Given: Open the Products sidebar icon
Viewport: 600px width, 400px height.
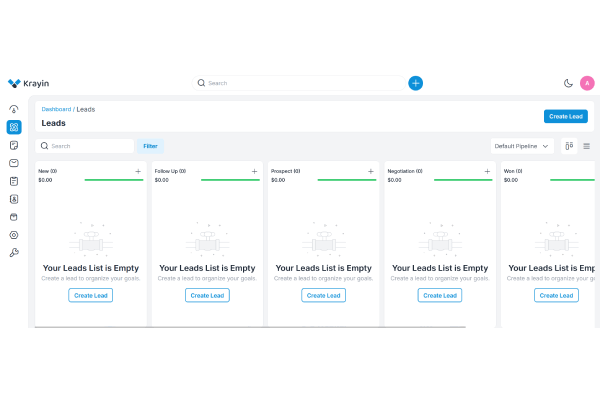Looking at the screenshot, I should pyautogui.click(x=14, y=217).
